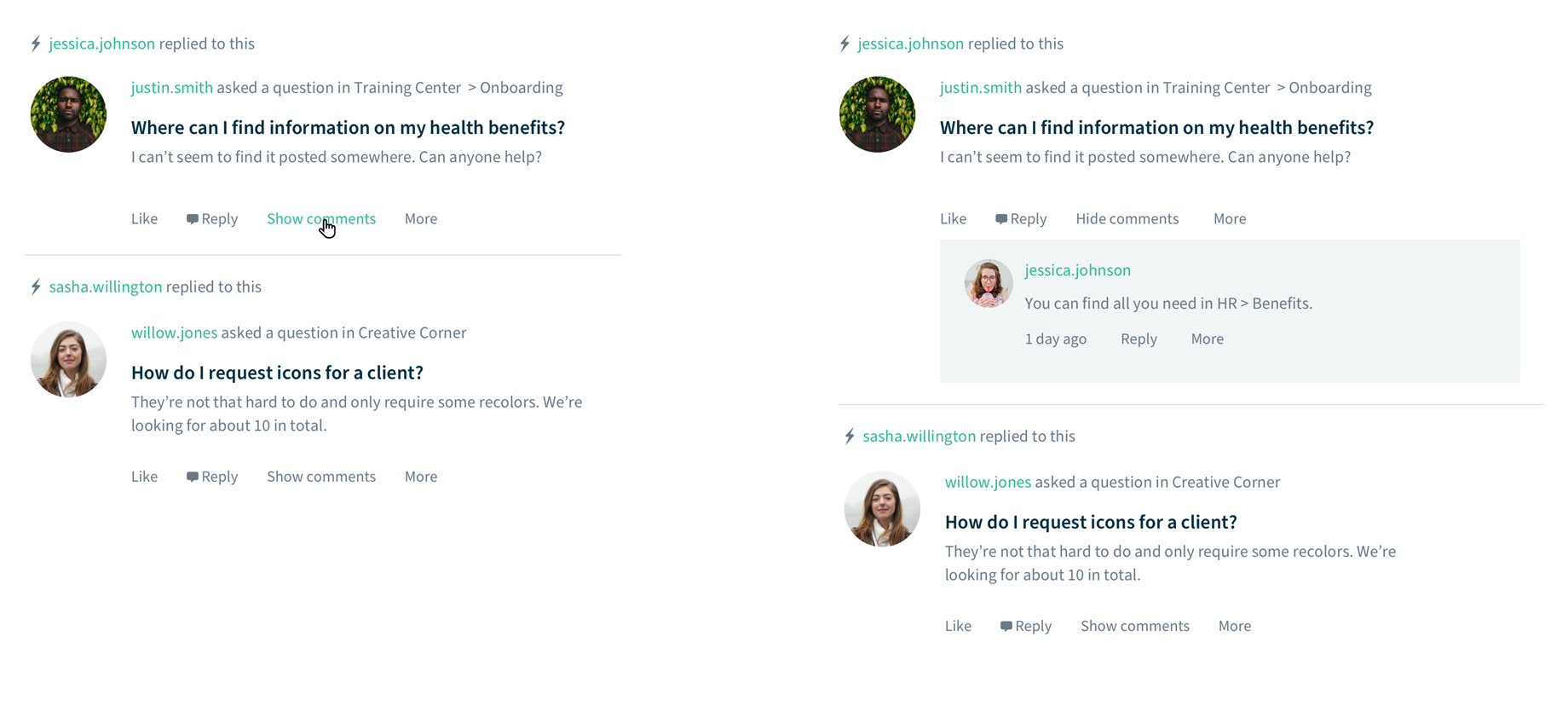This screenshot has width=1568, height=706.
Task: Open willow.jones profile link in left panel
Action: point(174,333)
